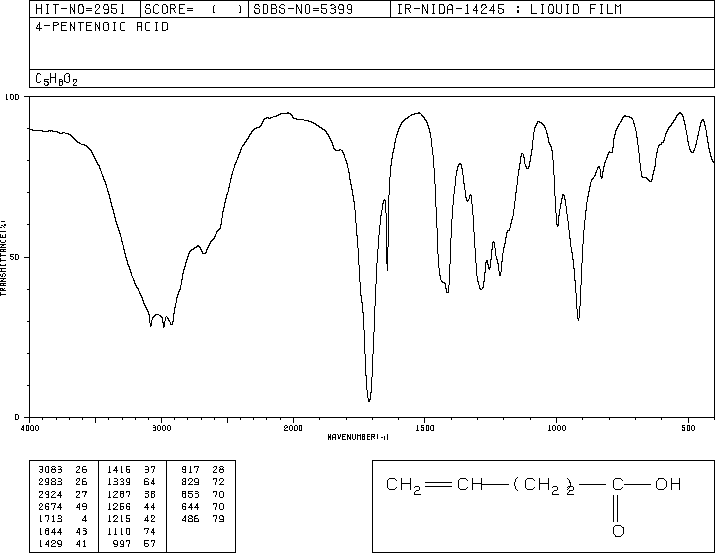This screenshot has height=553, width=715.
Task: Select the 2924 entry in peak table
Action: [51, 494]
